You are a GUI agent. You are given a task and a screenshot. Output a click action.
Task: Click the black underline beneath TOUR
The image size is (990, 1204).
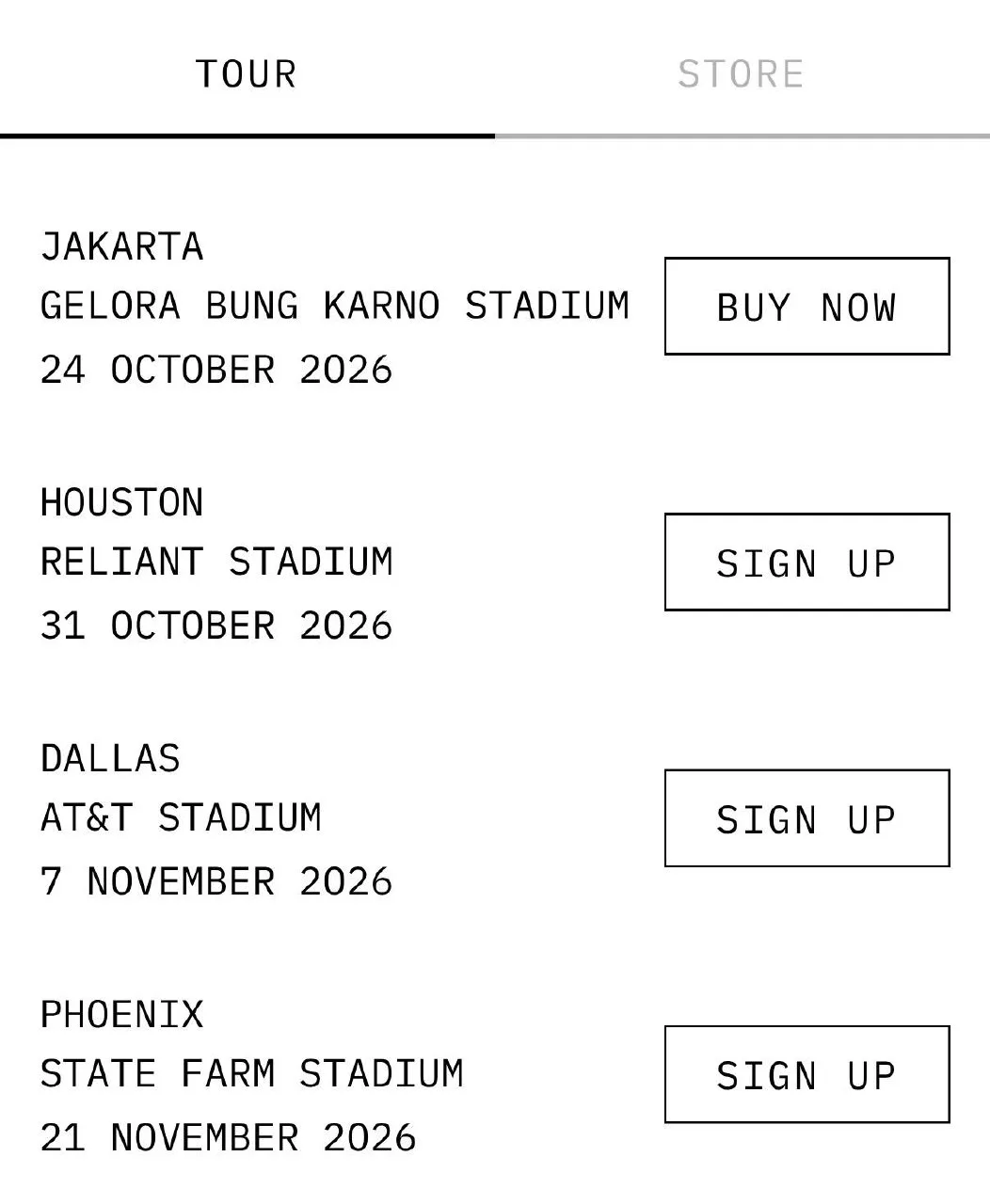pyautogui.click(x=247, y=136)
